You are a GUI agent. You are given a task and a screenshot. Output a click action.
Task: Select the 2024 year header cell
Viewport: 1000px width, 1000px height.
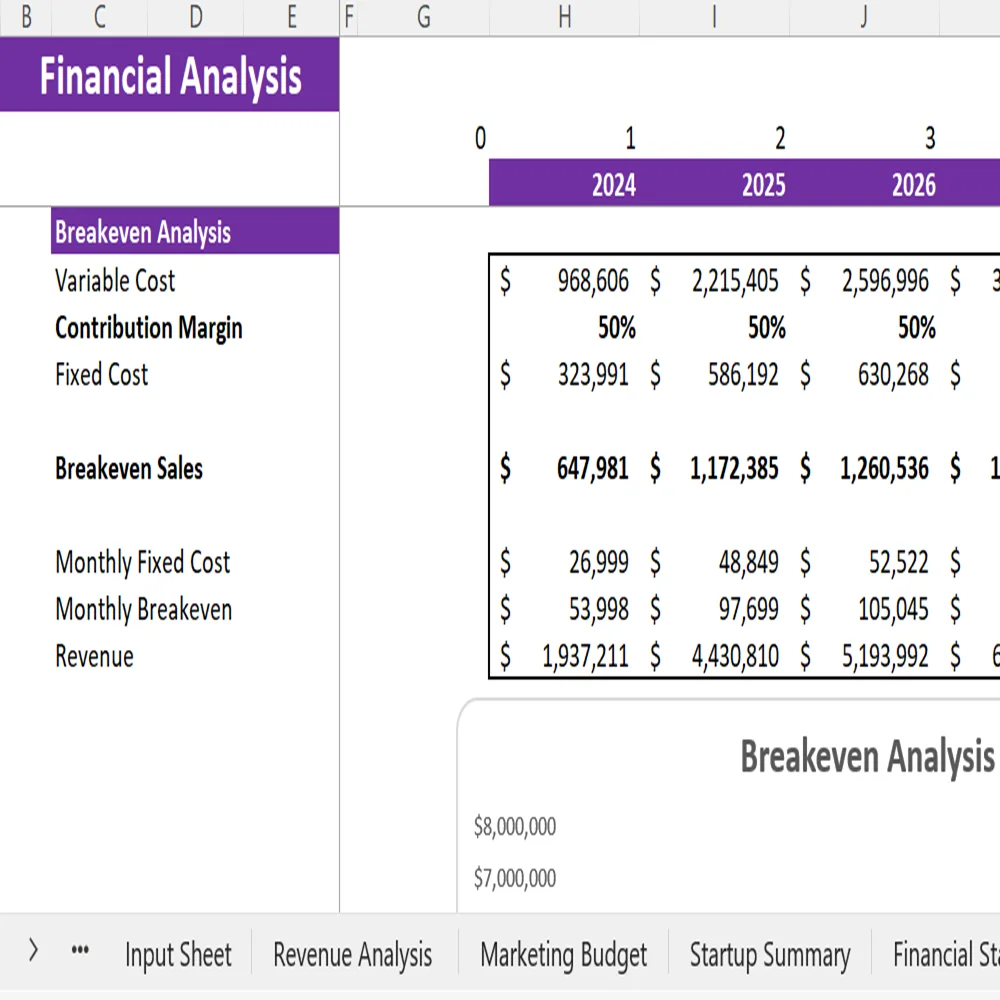pos(614,184)
